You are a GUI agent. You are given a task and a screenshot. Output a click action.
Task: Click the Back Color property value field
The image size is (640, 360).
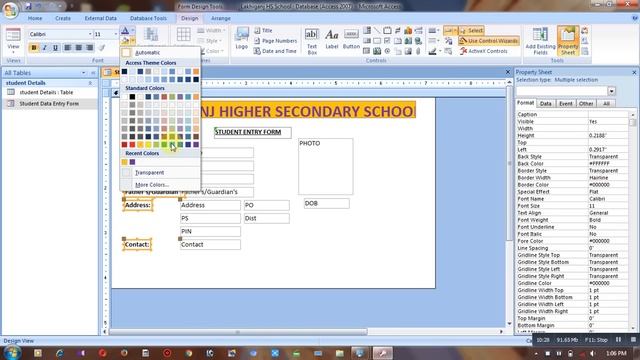(x=608, y=164)
